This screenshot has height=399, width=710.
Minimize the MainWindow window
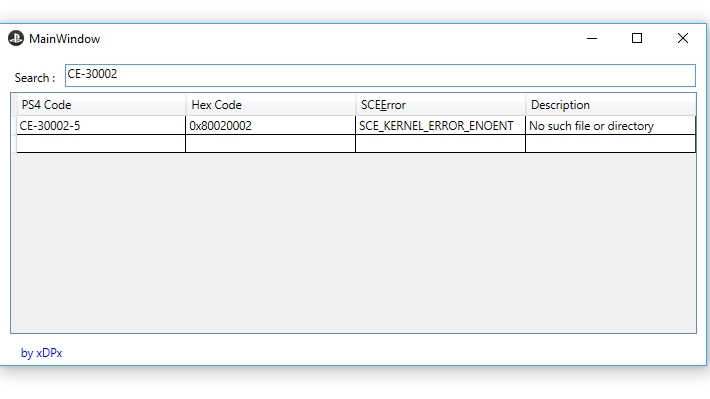pos(592,38)
